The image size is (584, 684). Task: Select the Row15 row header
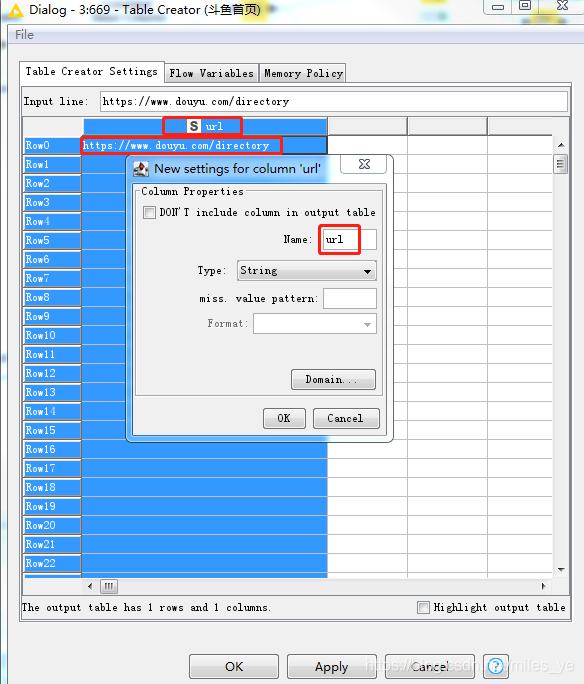[52, 430]
